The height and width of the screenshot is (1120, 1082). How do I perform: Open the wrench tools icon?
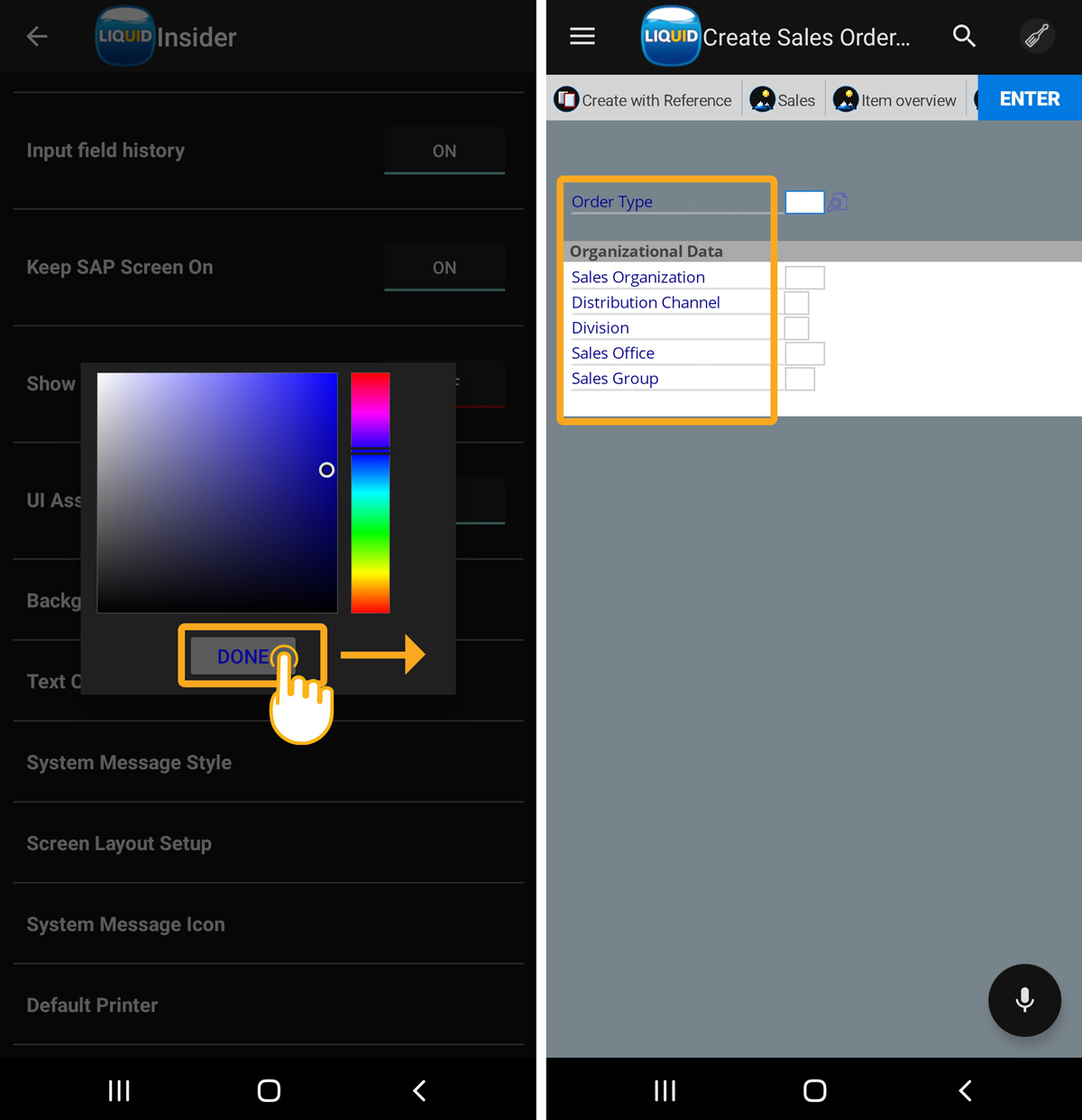pos(1037,36)
